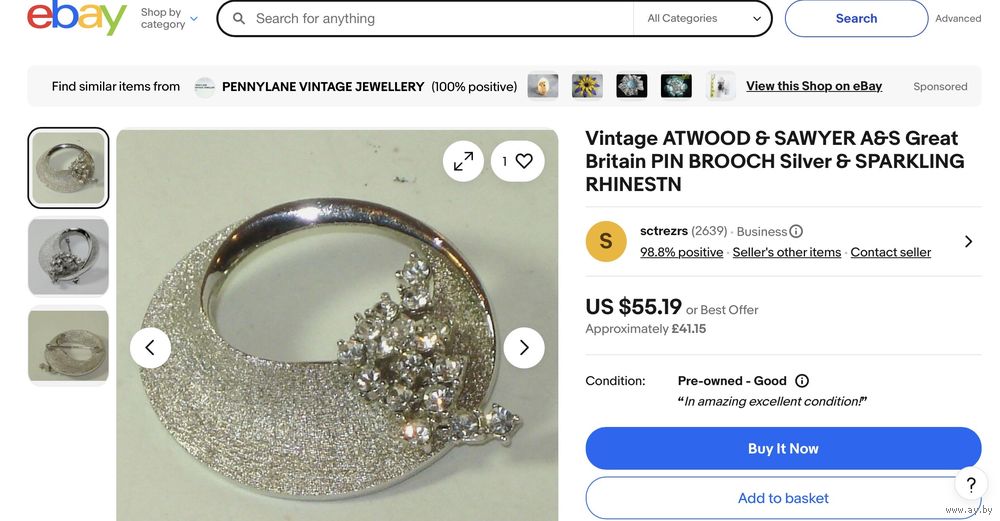Screen dimensions: 1000x521
Task: View condition details info icon
Action: (x=802, y=381)
